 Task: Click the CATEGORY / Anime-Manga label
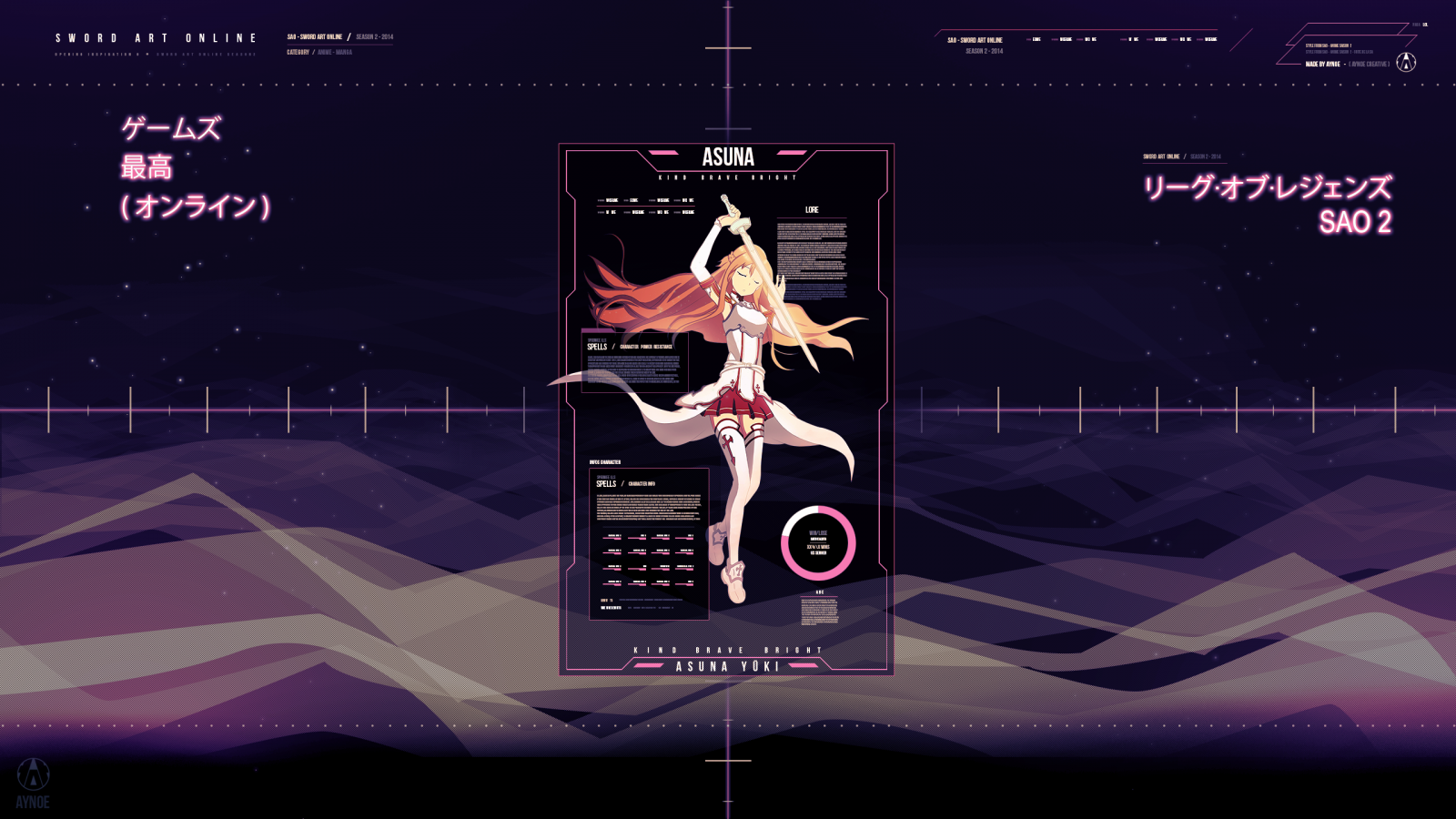(319, 53)
